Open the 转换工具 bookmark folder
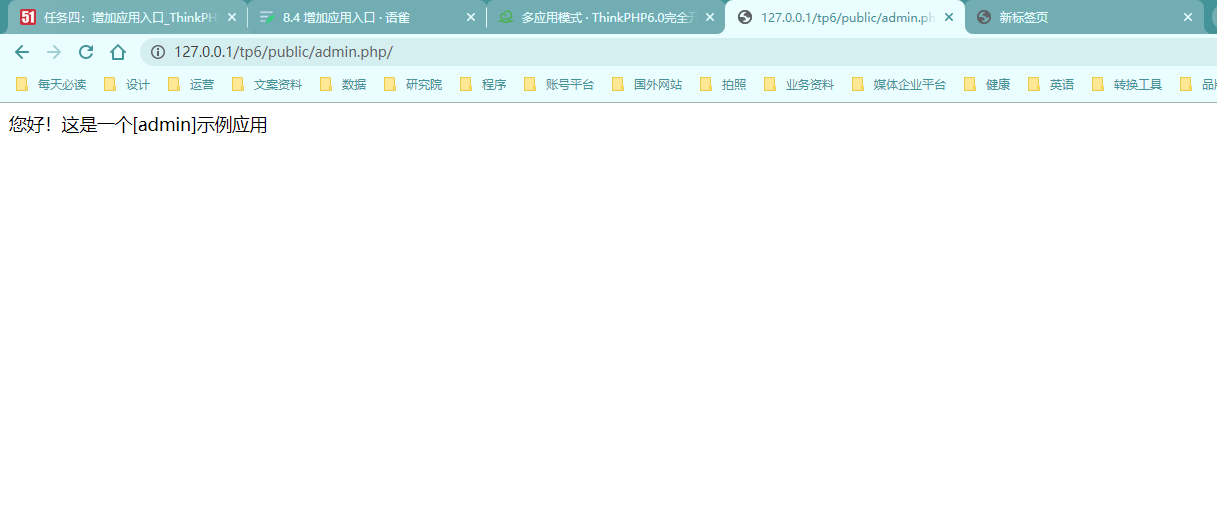Image resolution: width=1217 pixels, height=517 pixels. click(x=1127, y=85)
